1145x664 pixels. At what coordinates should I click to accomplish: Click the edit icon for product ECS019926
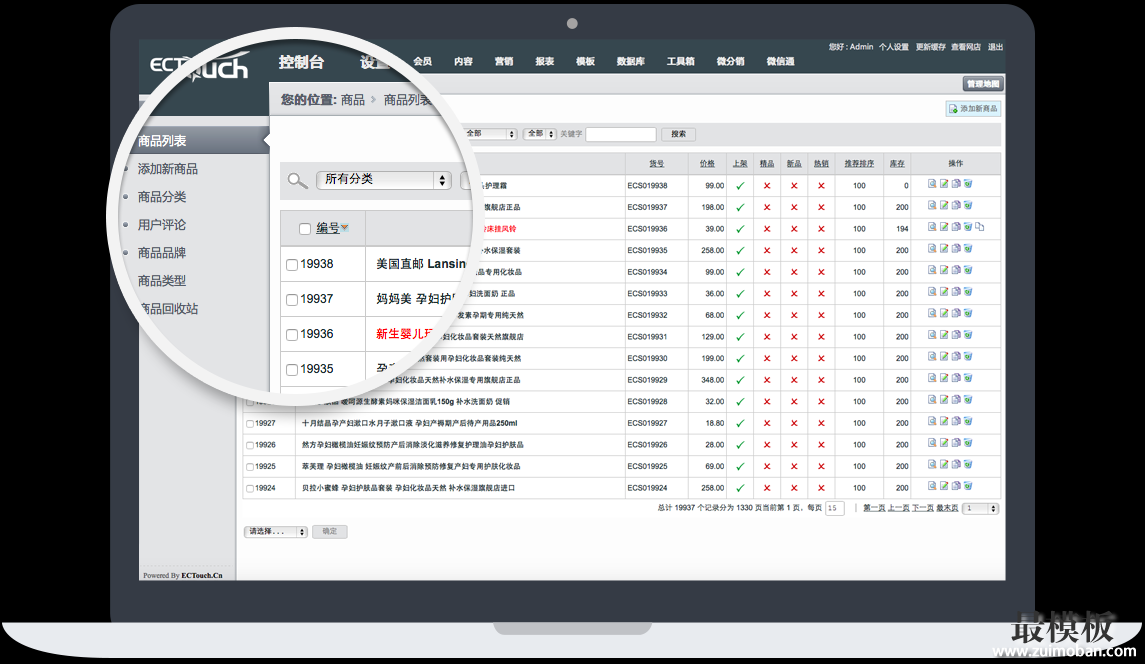944,444
